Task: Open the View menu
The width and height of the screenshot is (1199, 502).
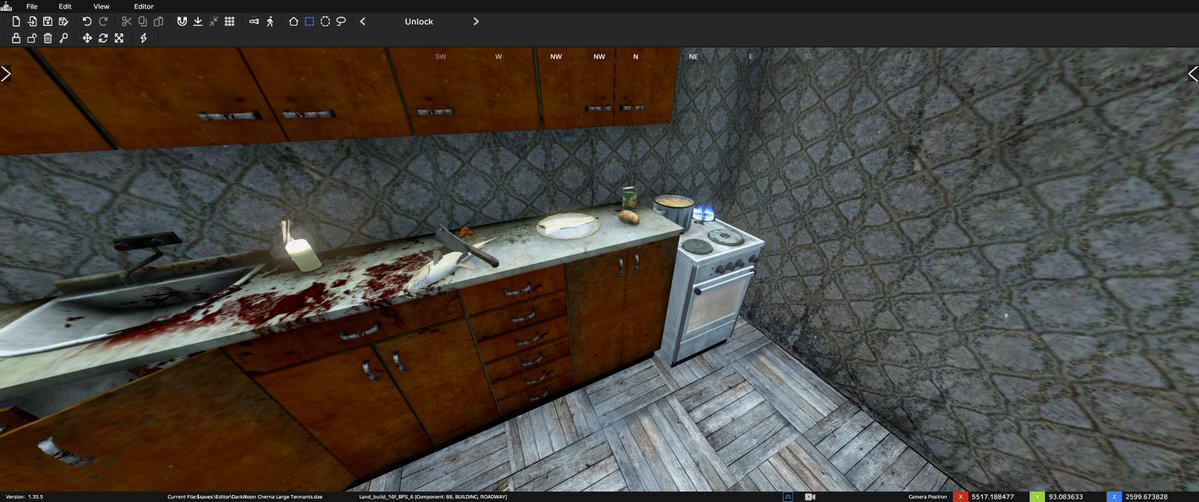Action: coord(101,6)
